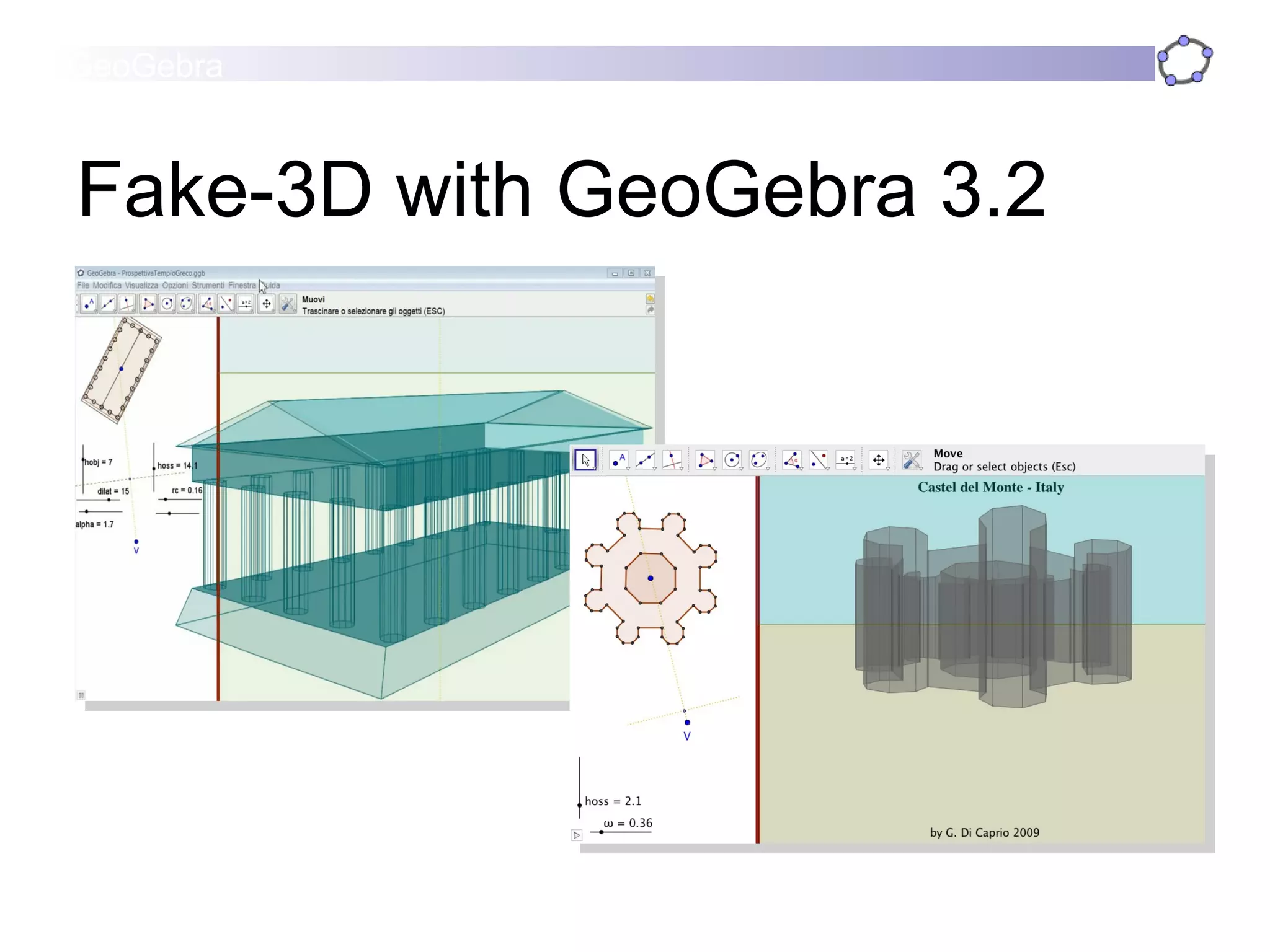Open custom tools wrench in Castel del Monte window
The image size is (1270, 952).
(912, 460)
